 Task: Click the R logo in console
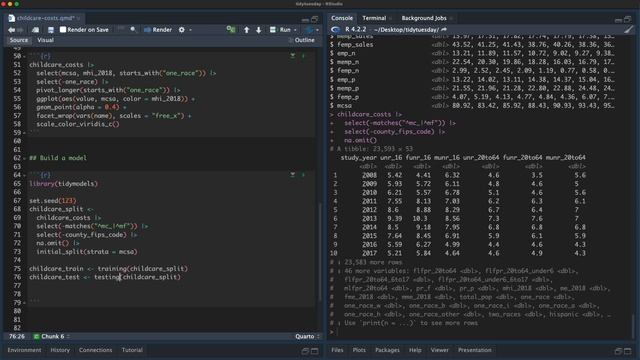point(336,29)
